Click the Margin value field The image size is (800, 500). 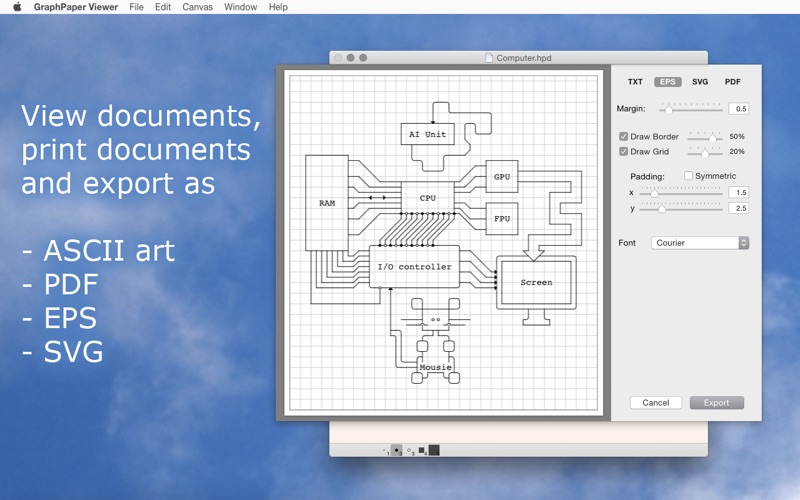click(739, 109)
